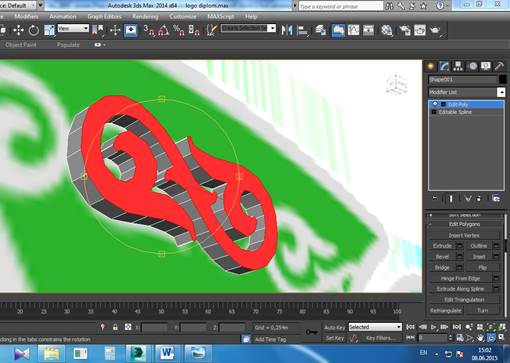Switch to the Populate ribbon tab
Viewport: 510px width, 363px height.
point(68,45)
